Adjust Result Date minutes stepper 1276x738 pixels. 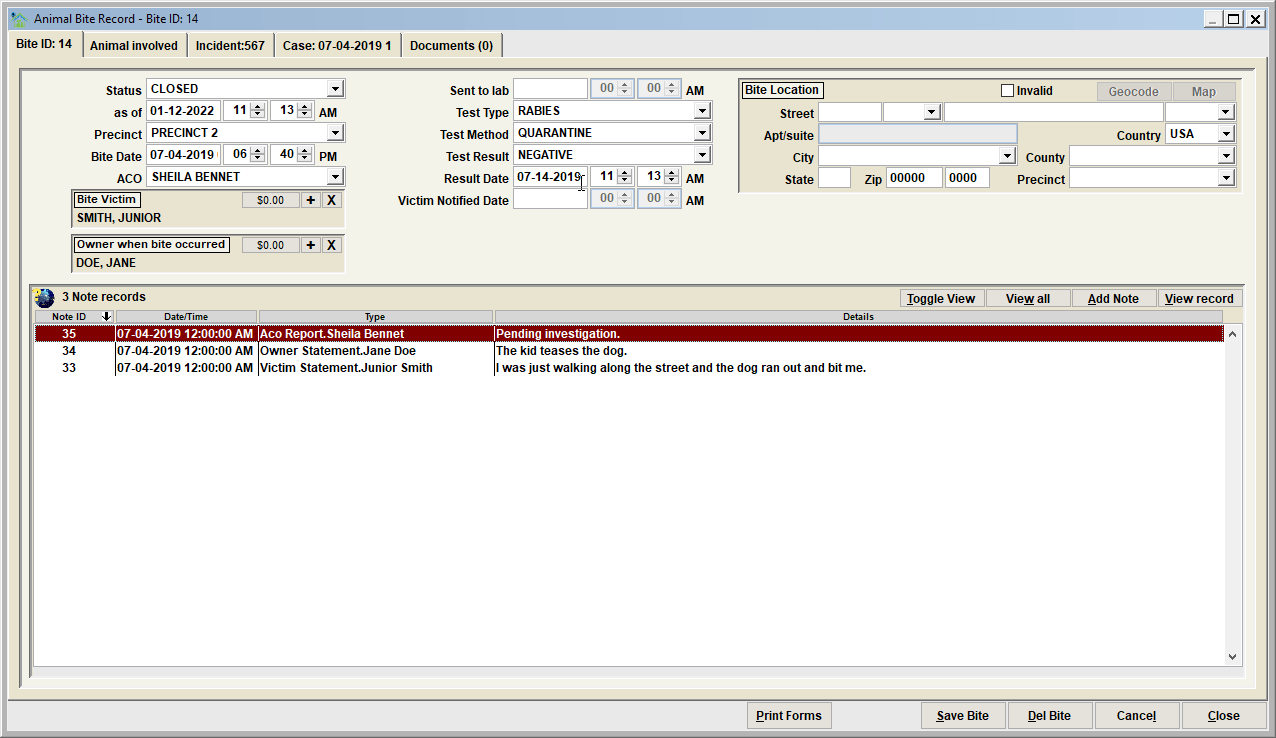point(672,177)
